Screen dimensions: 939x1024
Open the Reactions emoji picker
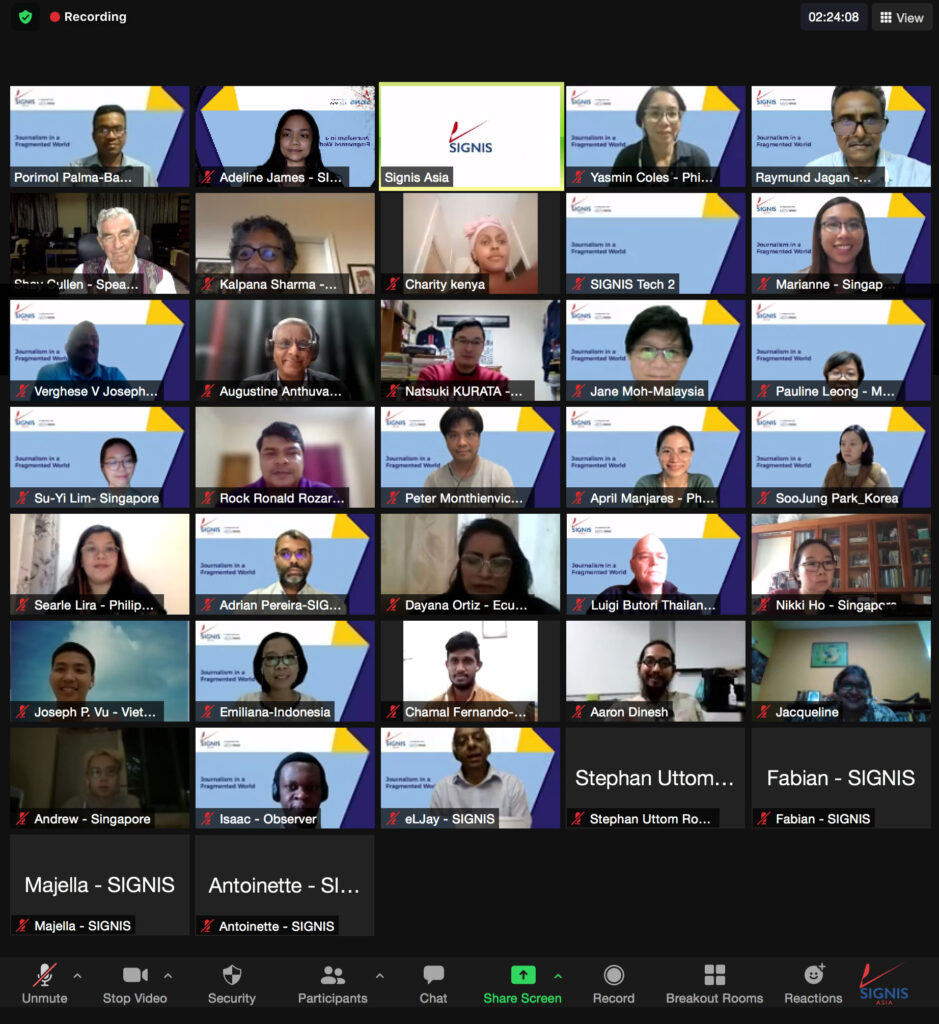(813, 982)
